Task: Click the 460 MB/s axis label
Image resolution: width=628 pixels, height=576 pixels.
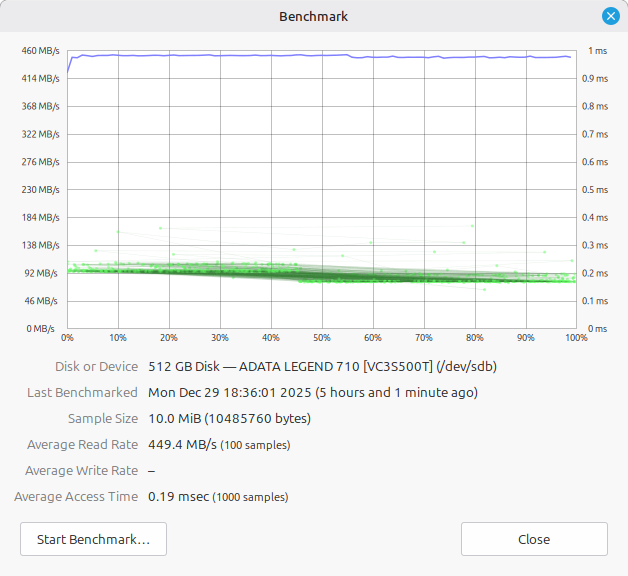Action: click(41, 50)
